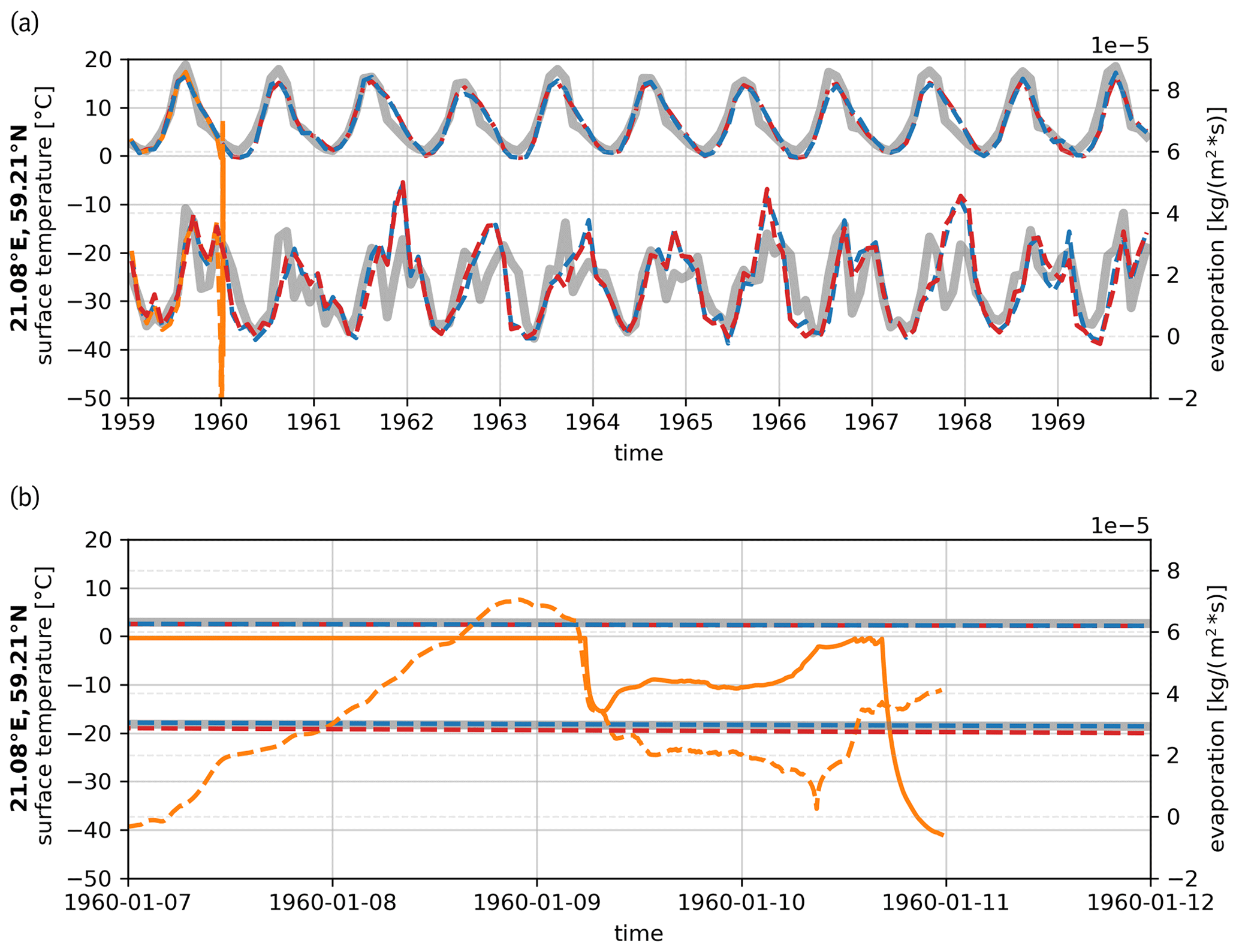Screen dimensions: 1239x952
Task: Click the 1960-01-12 tick label
Action: coord(1150,903)
